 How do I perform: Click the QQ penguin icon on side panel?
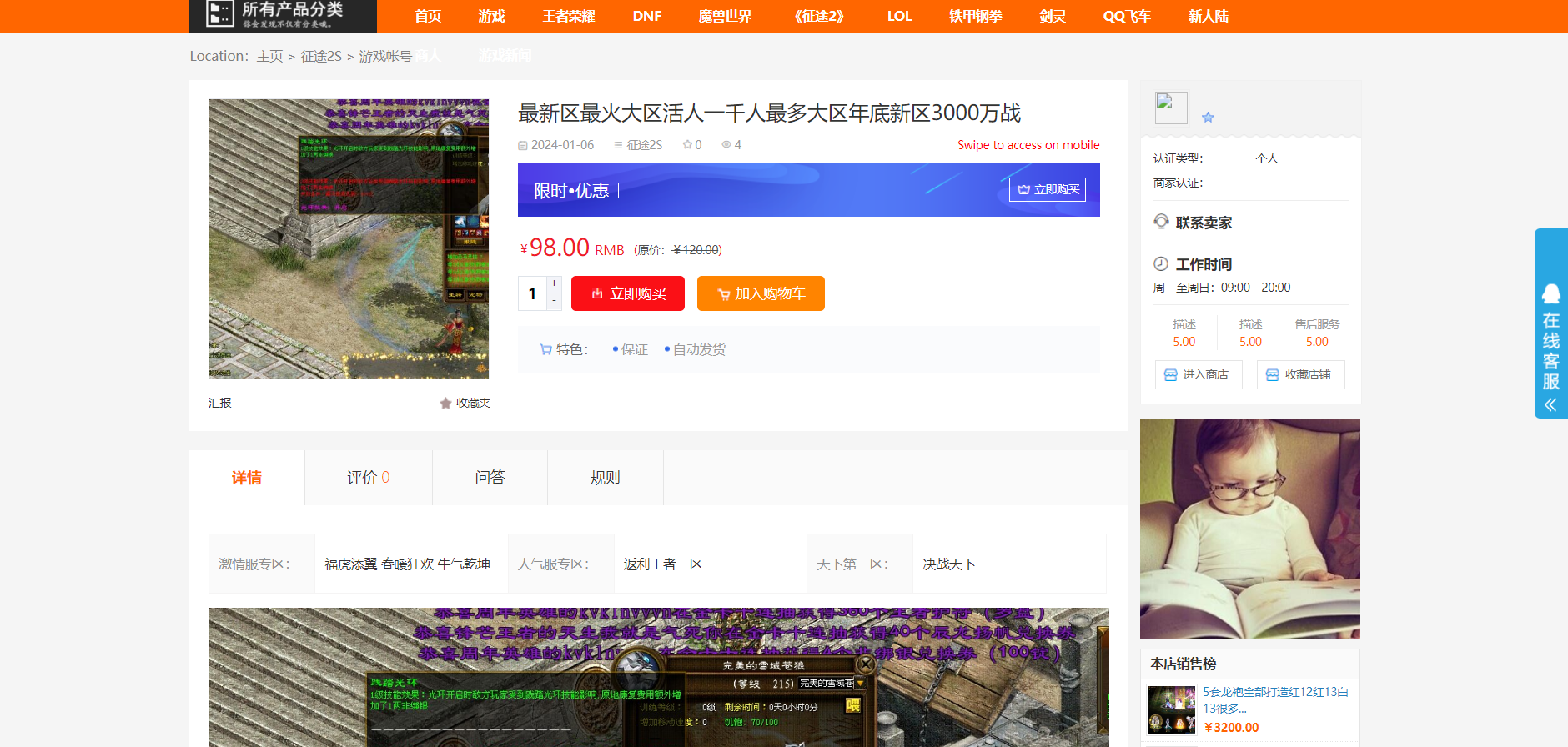(x=1551, y=293)
